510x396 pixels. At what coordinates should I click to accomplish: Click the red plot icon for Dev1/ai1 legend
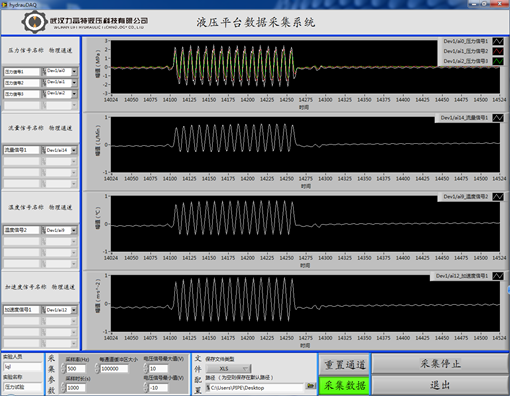[x=498, y=51]
